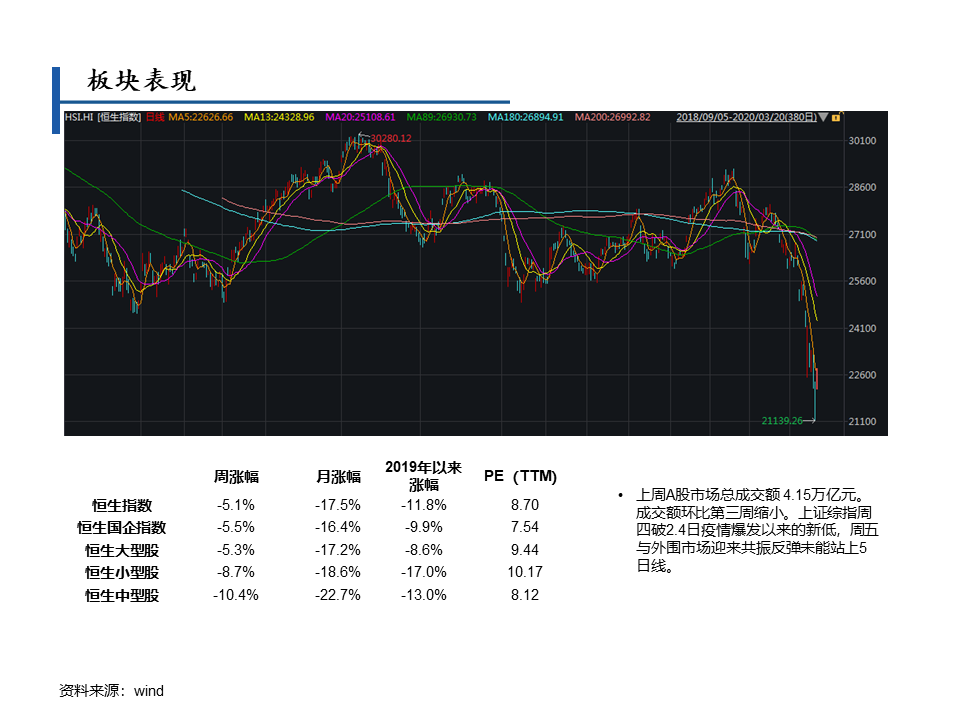
Task: Click the PE (TTM) column header
Action: [520, 476]
